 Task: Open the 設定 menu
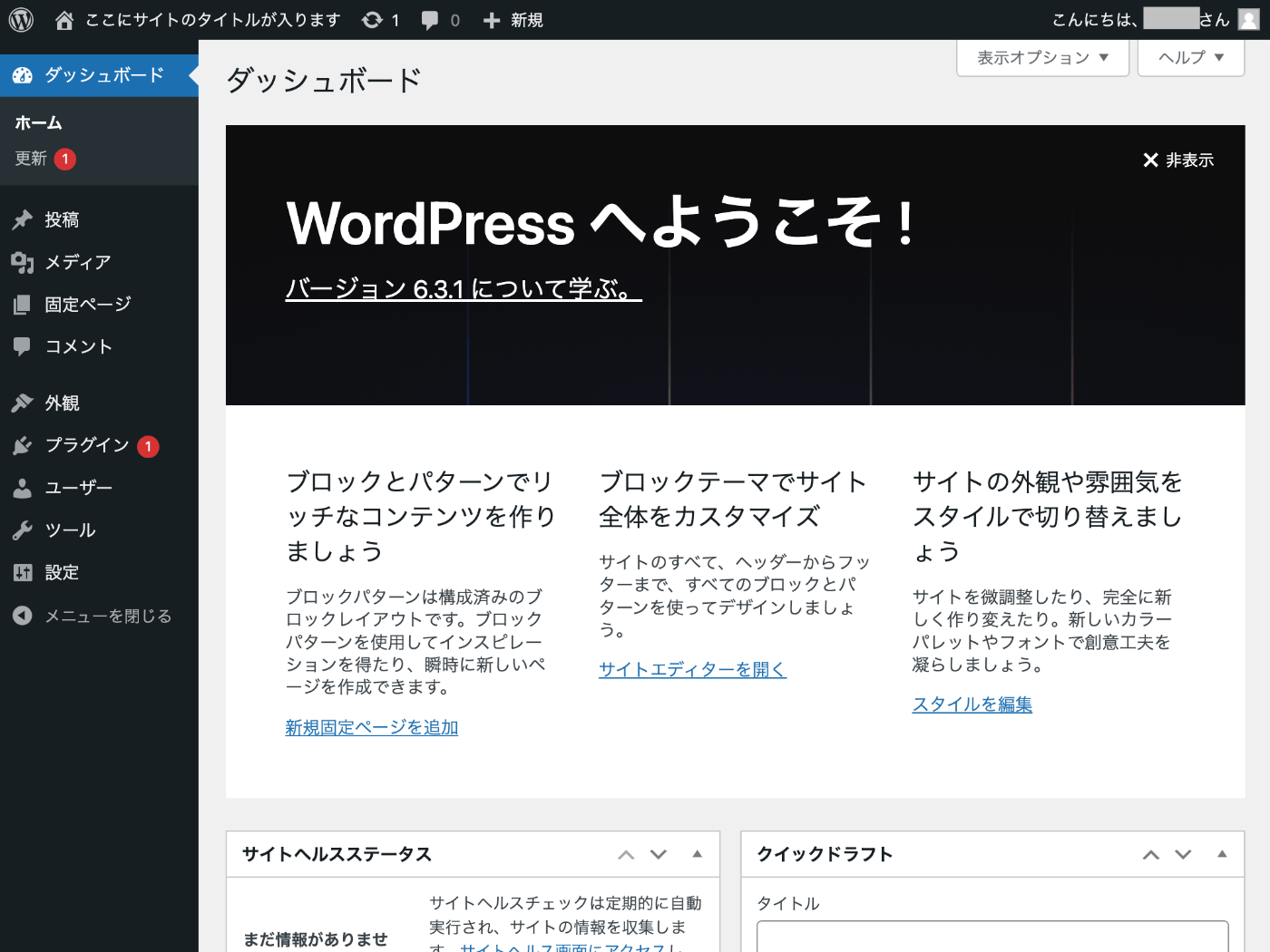pyautogui.click(x=99, y=572)
